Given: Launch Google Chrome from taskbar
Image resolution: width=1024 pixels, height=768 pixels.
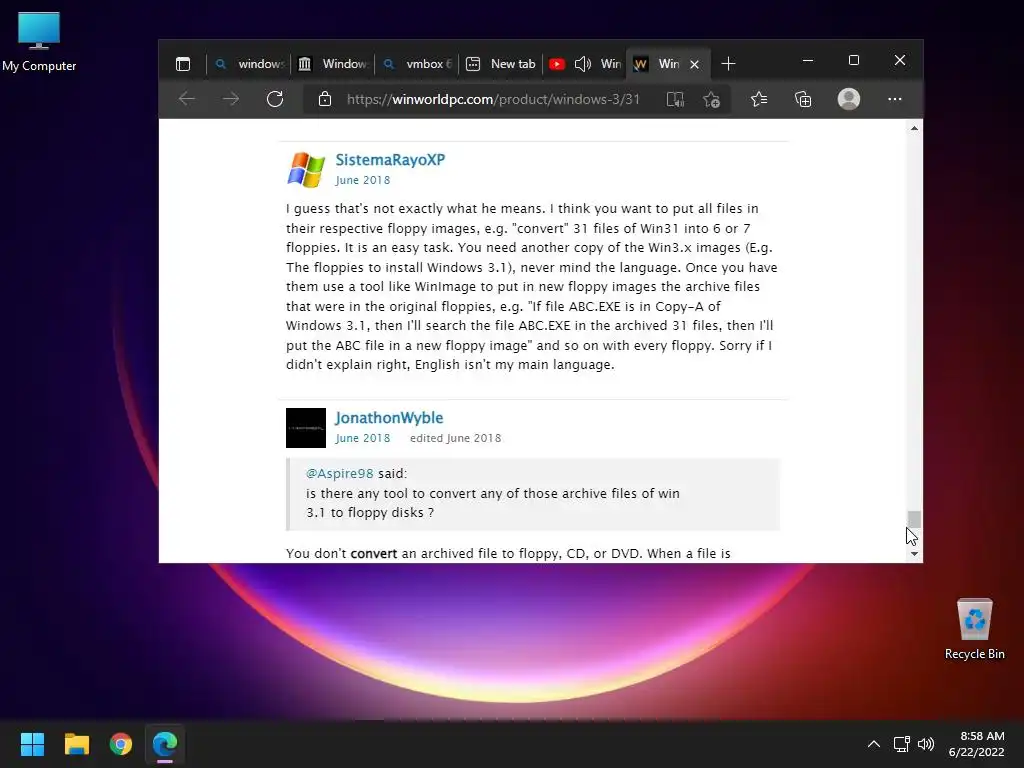Looking at the screenshot, I should pyautogui.click(x=121, y=744).
